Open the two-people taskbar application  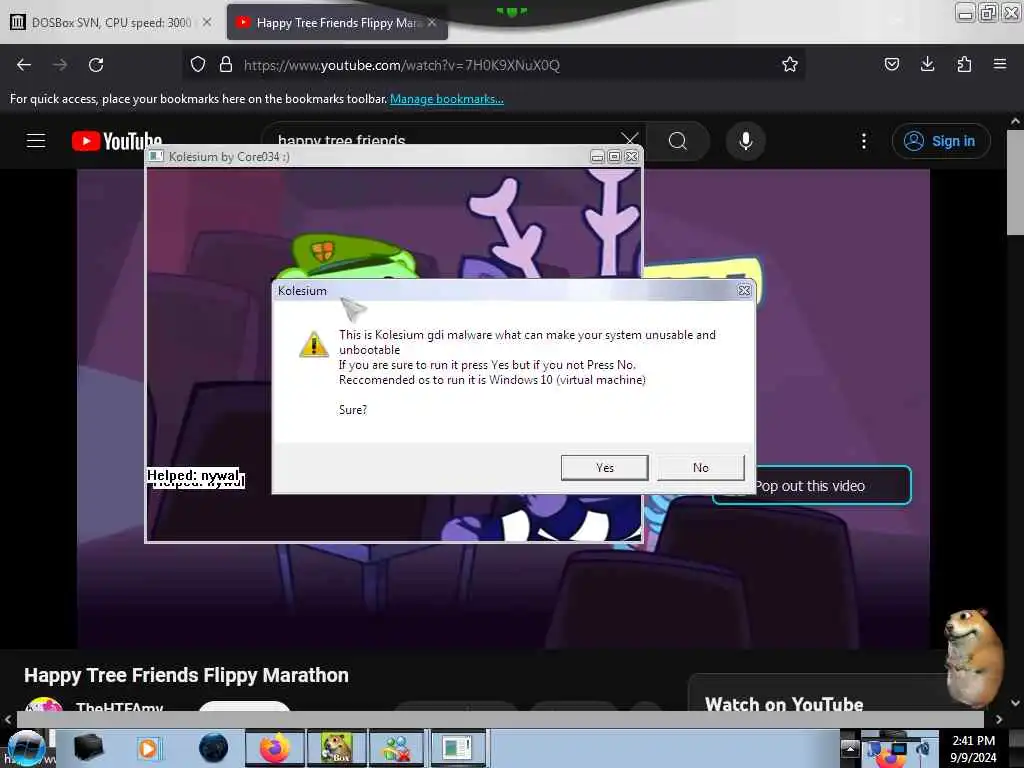[x=397, y=748]
